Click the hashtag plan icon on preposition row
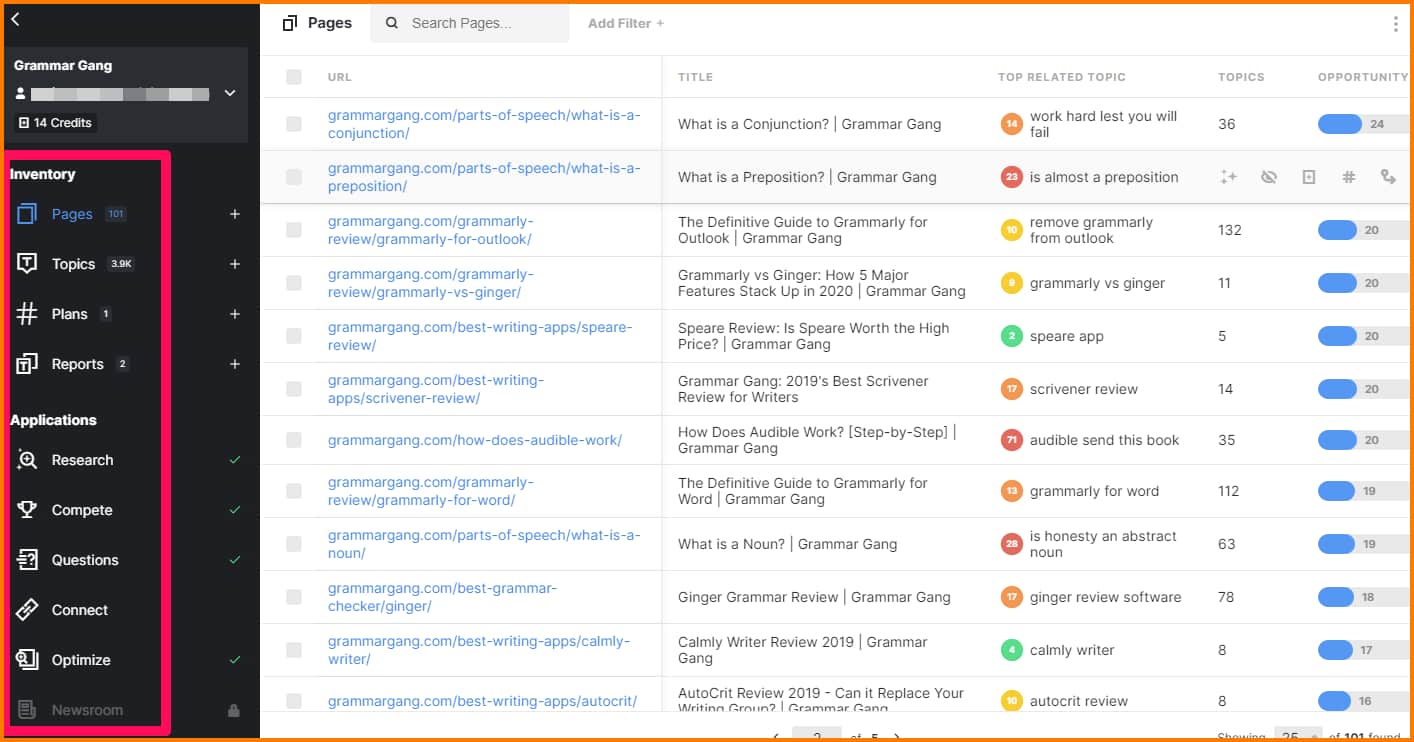 pos(1348,177)
